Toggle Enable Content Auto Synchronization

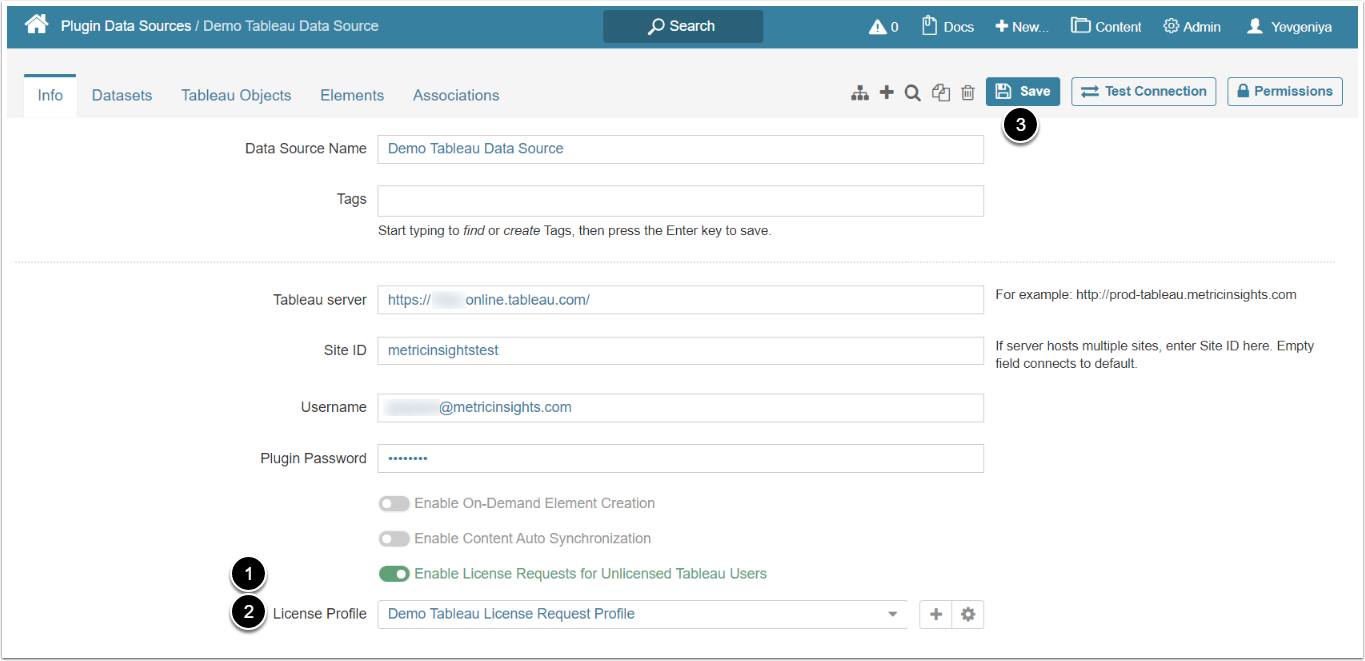tap(394, 538)
